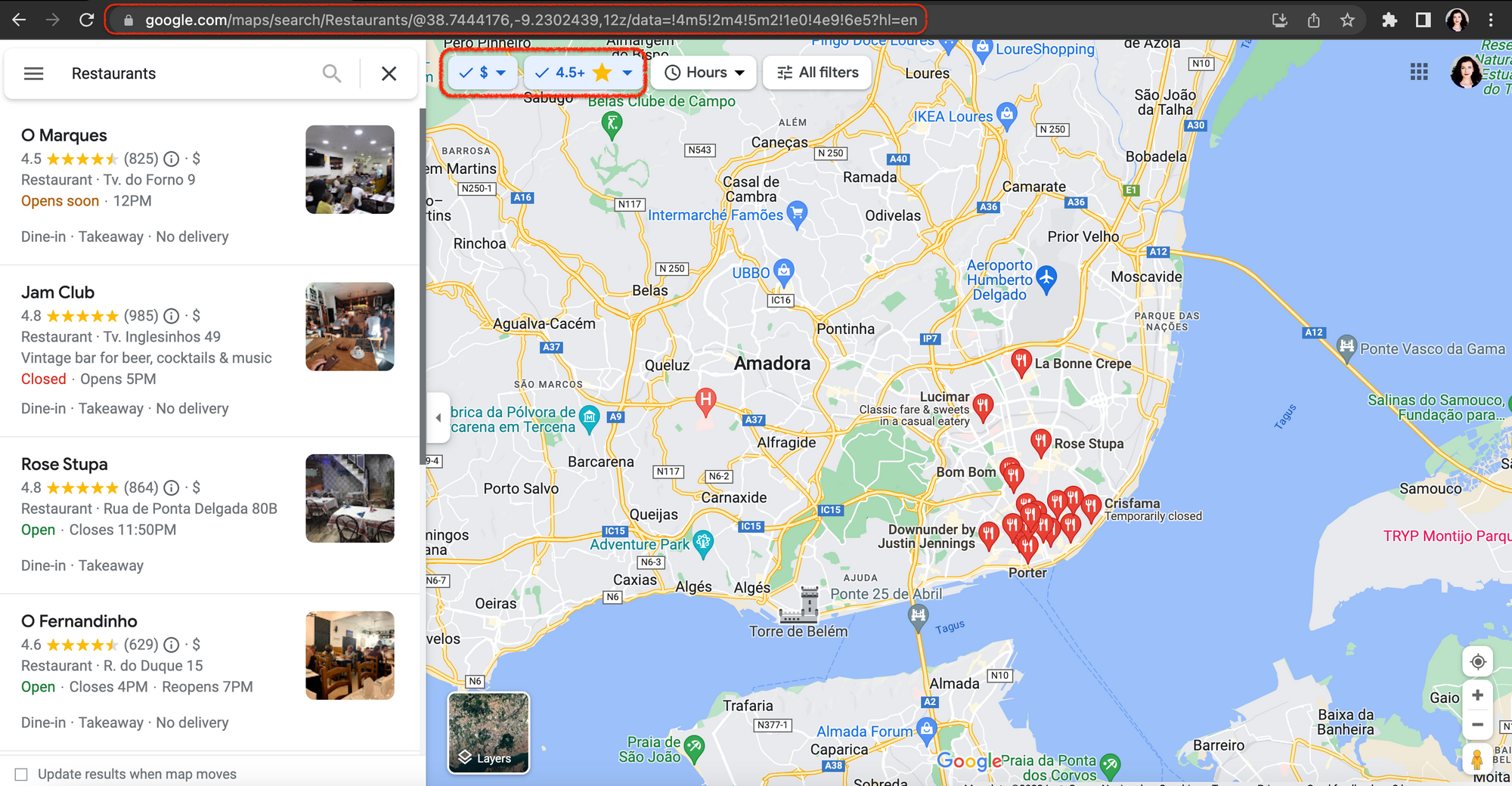Clear the Restaurants search with X

[x=389, y=73]
